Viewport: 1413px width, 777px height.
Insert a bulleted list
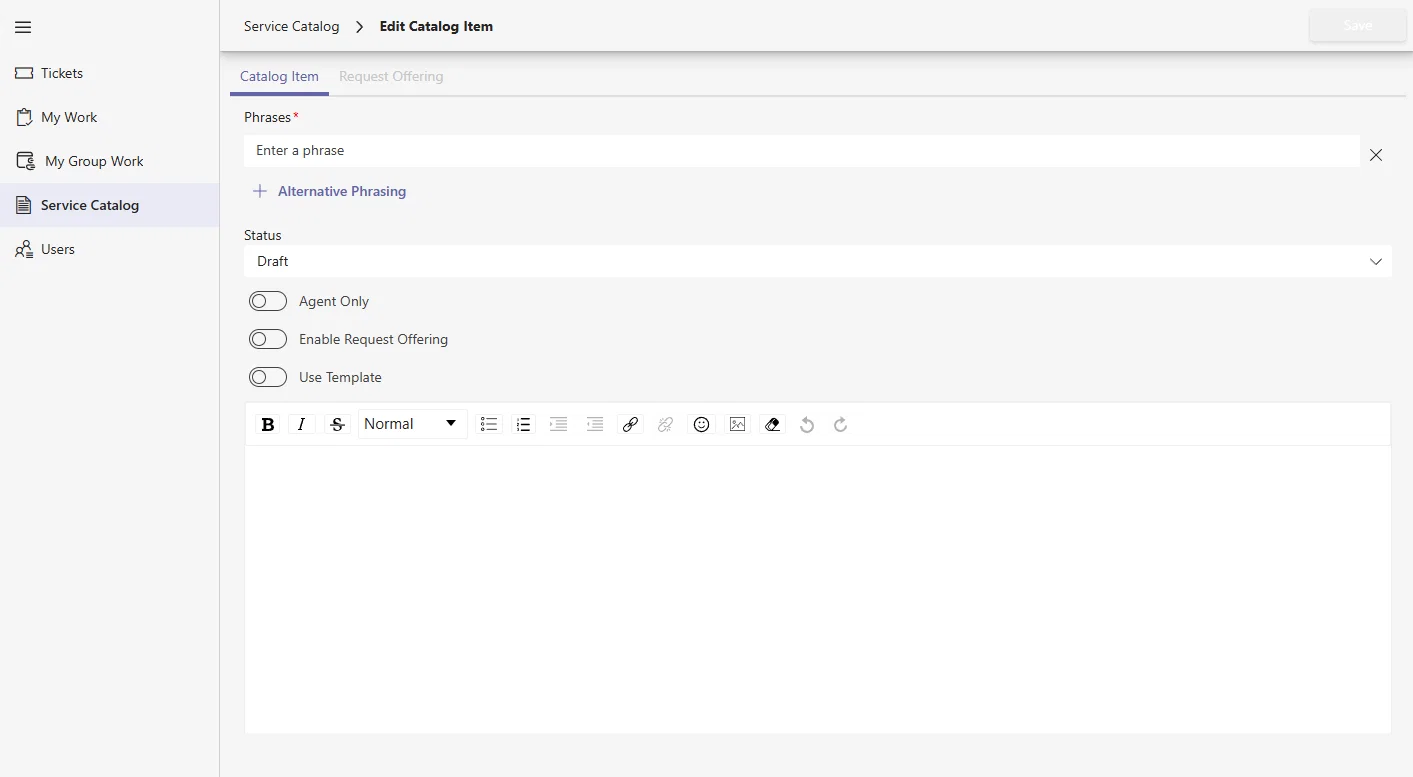tap(489, 425)
